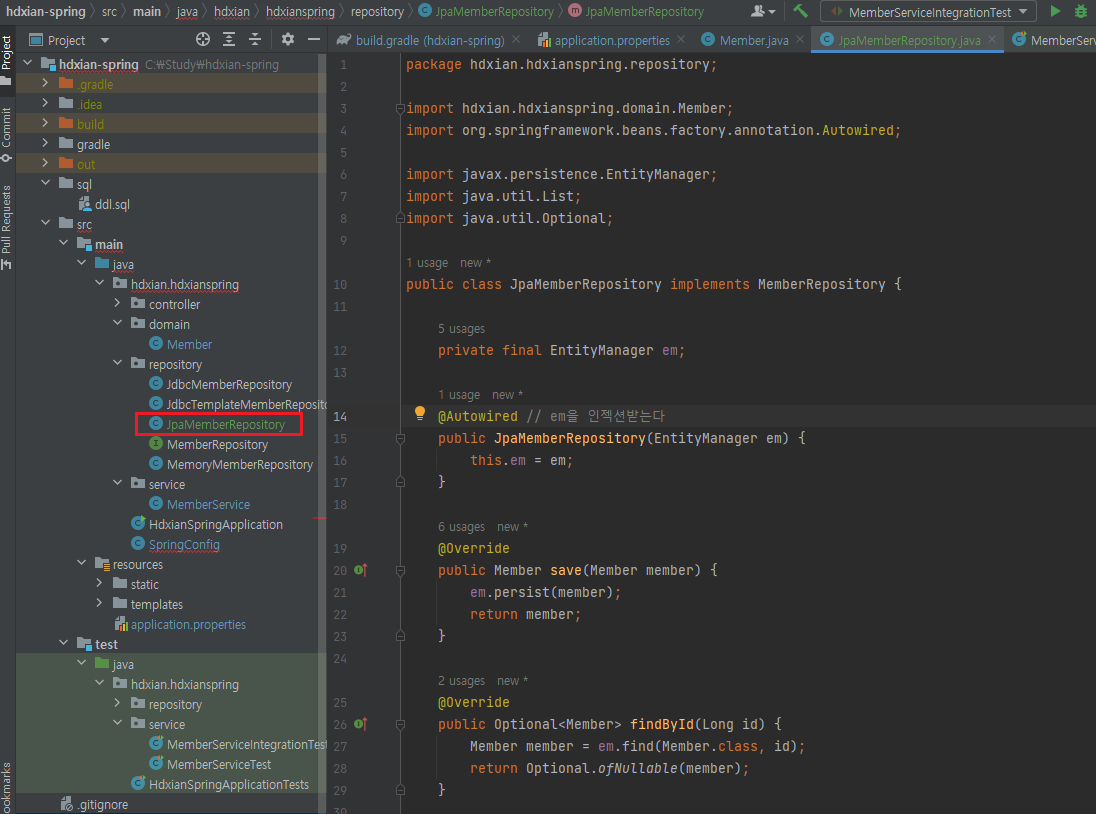This screenshot has height=814, width=1096.
Task: Close the application.properties tab
Action: point(682,40)
